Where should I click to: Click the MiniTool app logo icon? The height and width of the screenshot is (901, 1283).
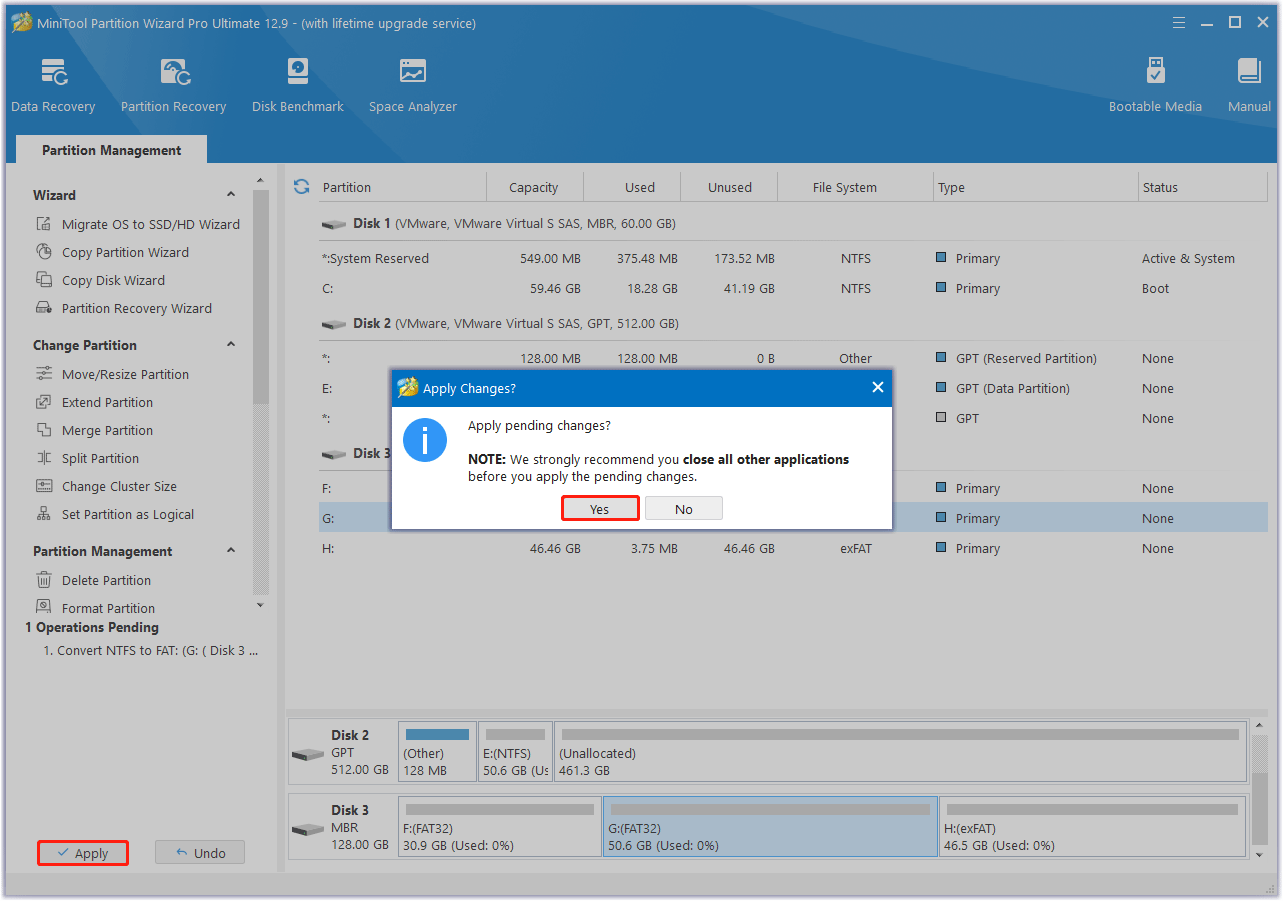(x=19, y=22)
